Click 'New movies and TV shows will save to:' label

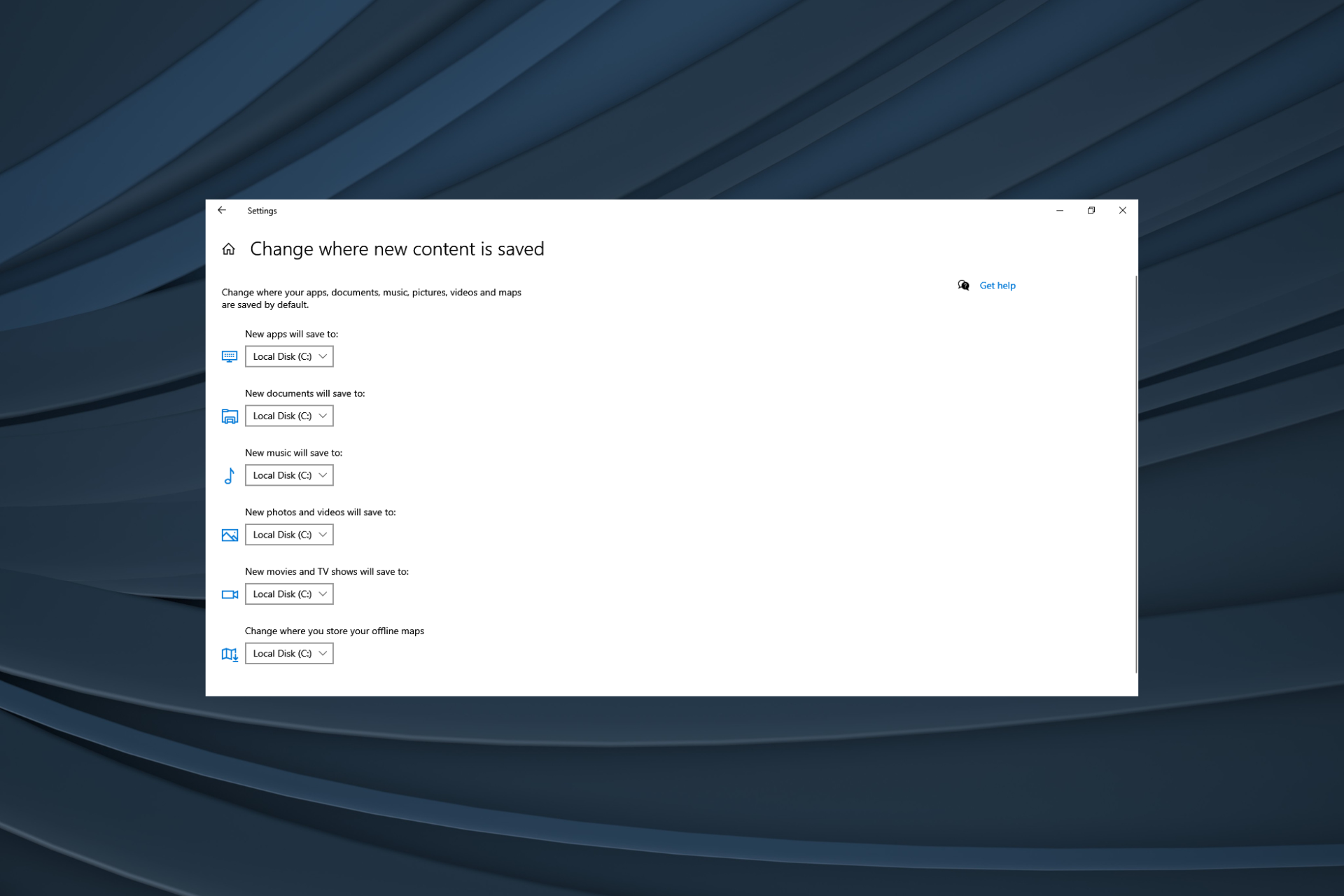tap(327, 571)
